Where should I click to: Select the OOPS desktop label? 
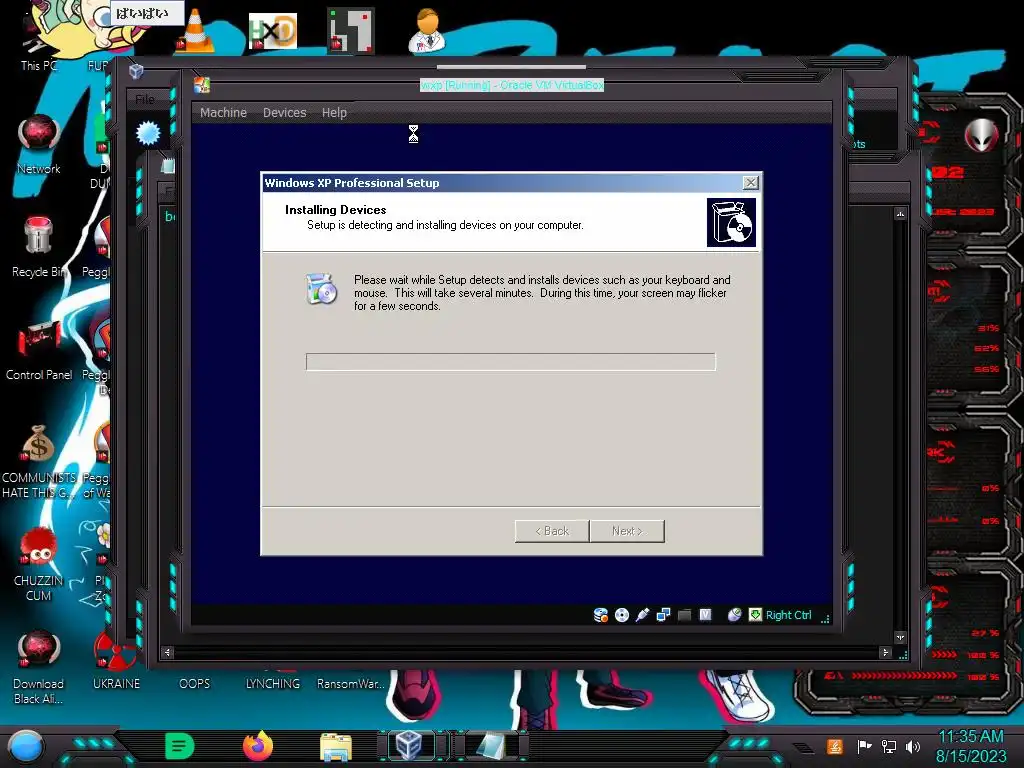point(195,684)
